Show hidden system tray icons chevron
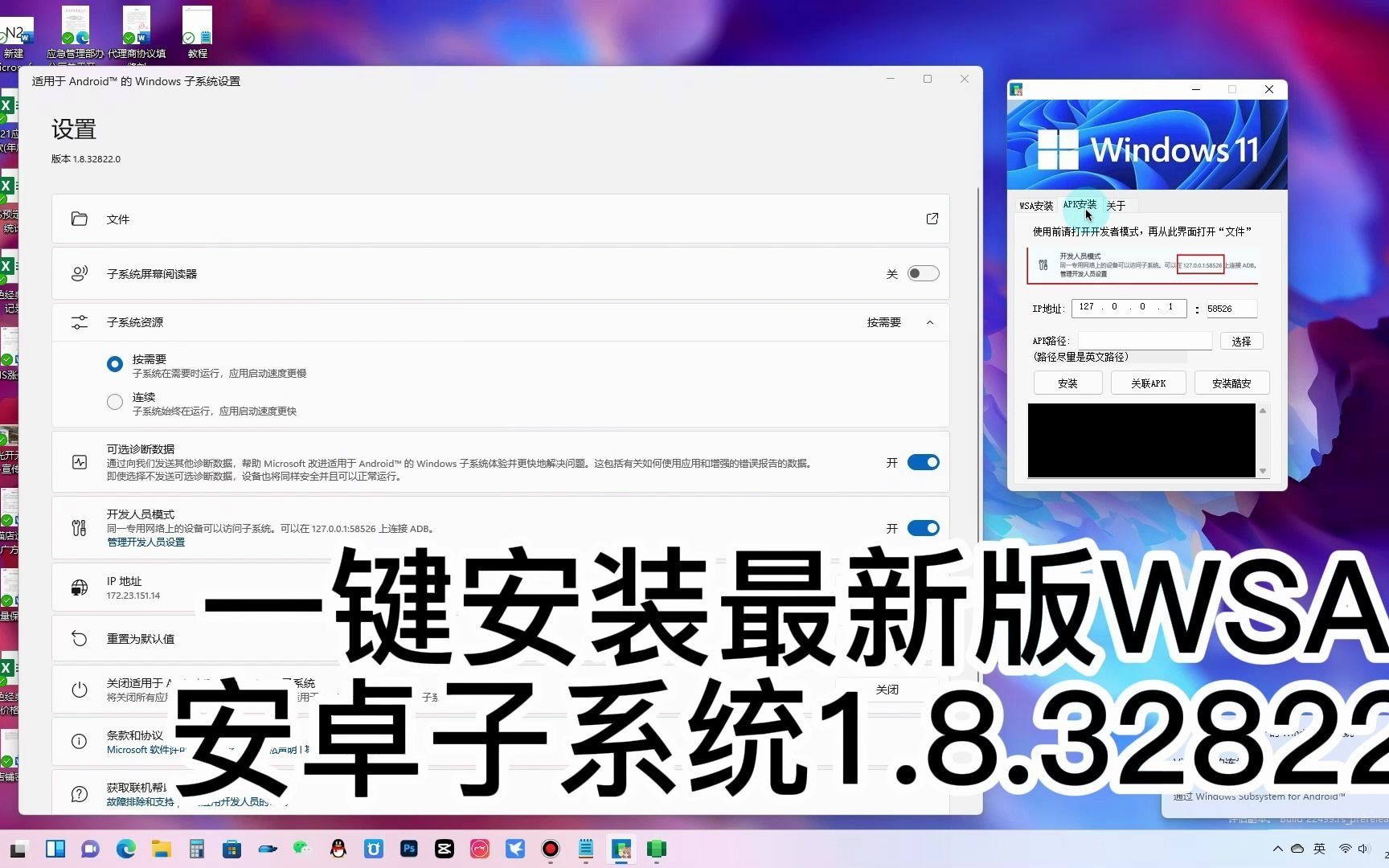The width and height of the screenshot is (1389, 868). pos(1278,849)
